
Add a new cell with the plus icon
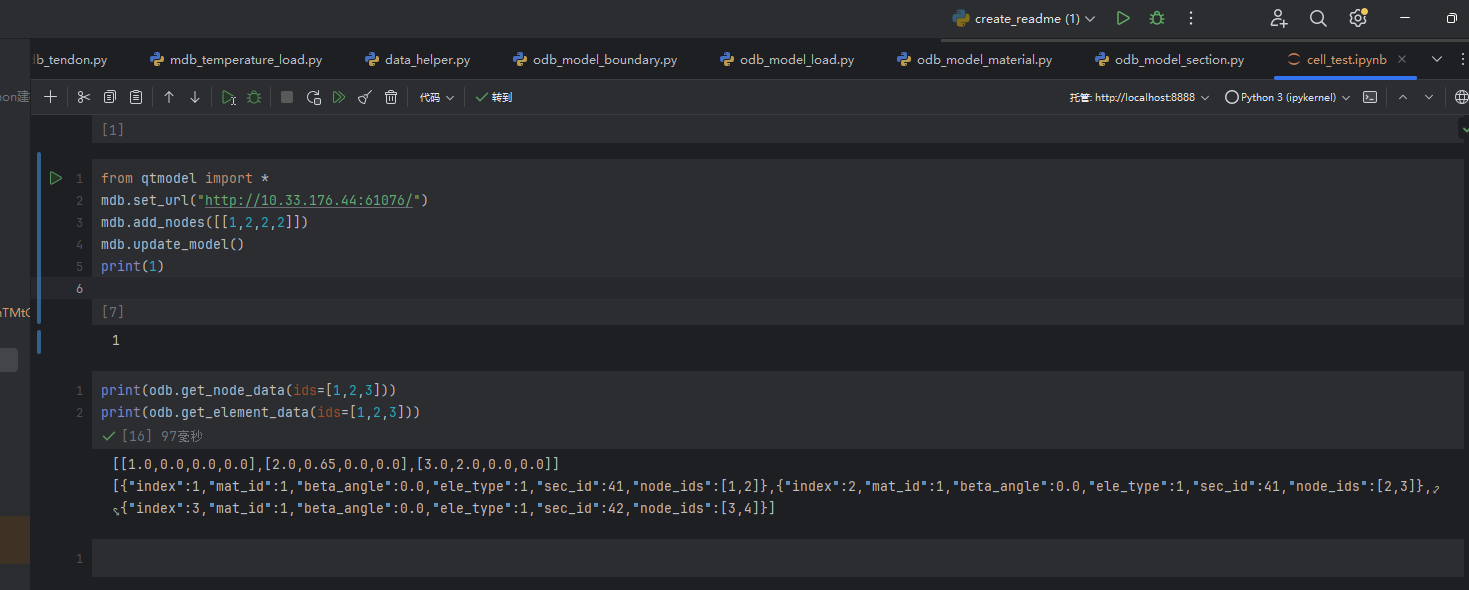51,97
